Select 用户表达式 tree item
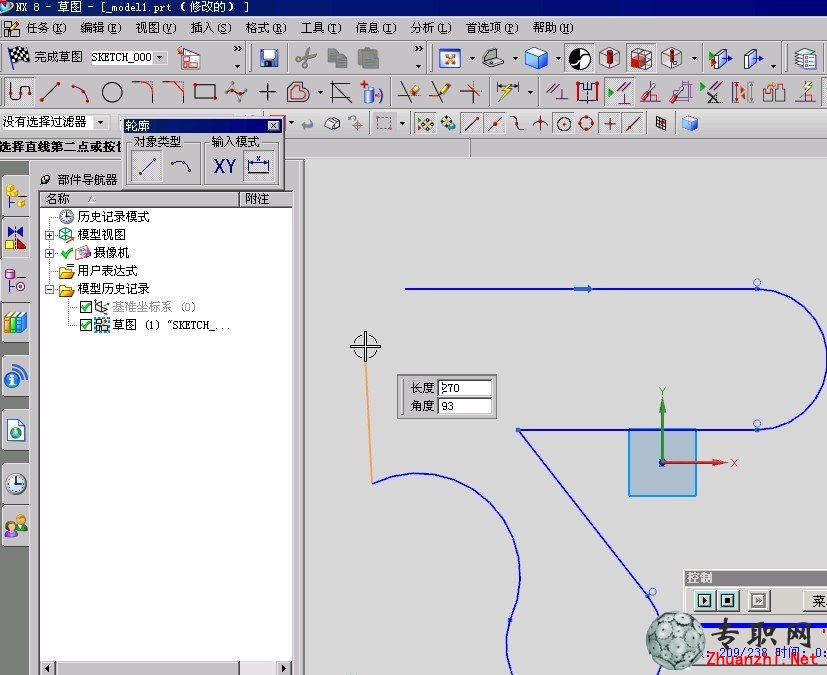Viewport: 827px width, 675px height. pos(107,271)
